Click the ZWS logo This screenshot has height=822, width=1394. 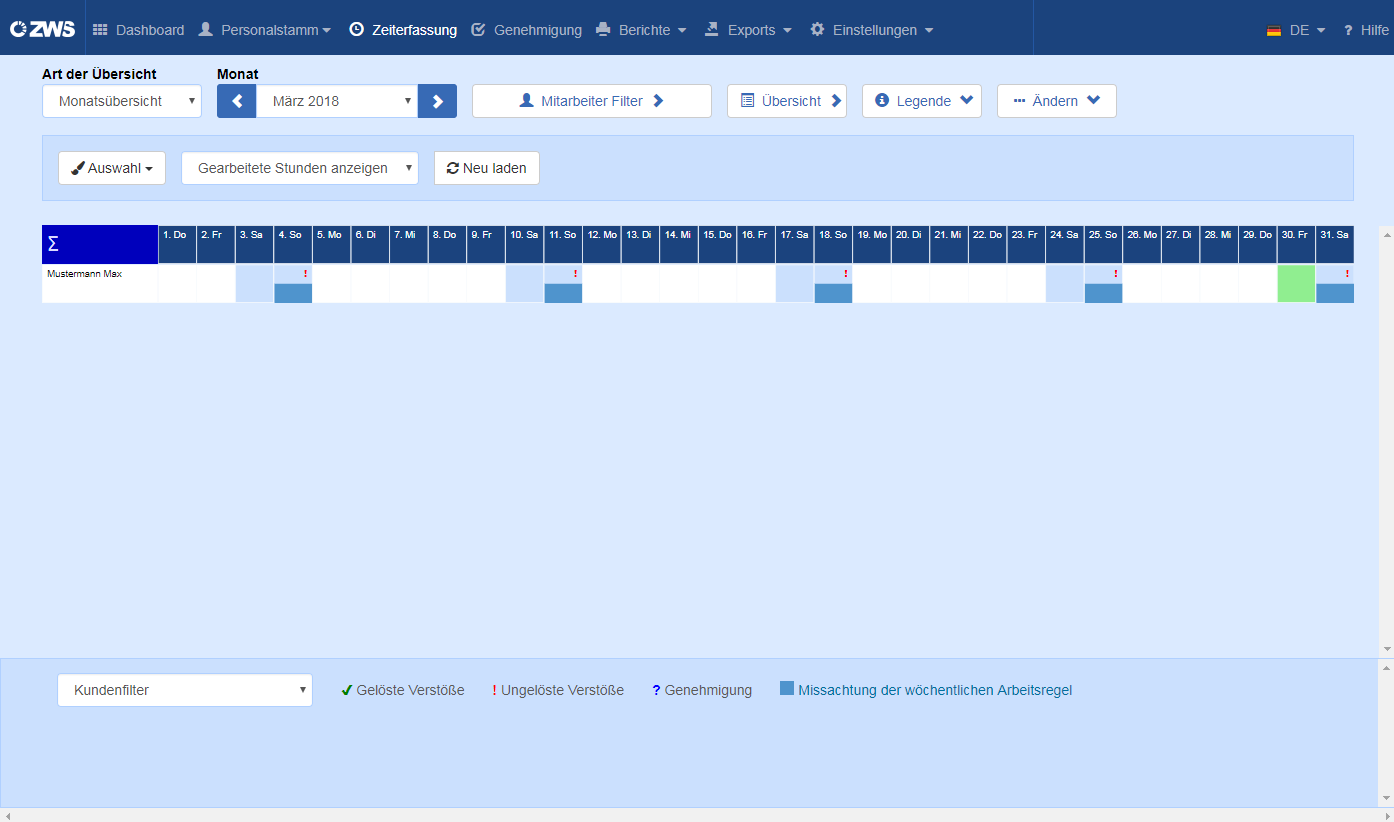click(42, 29)
